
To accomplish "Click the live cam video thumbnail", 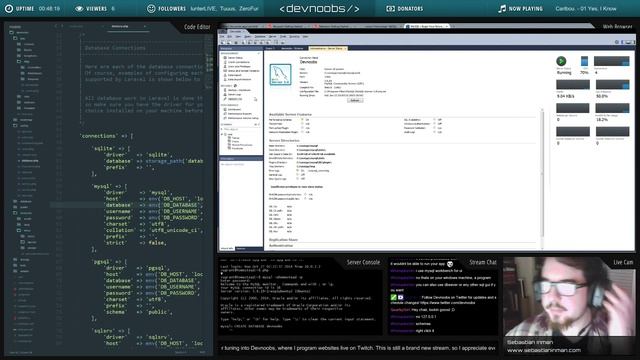I will click(x=569, y=306).
